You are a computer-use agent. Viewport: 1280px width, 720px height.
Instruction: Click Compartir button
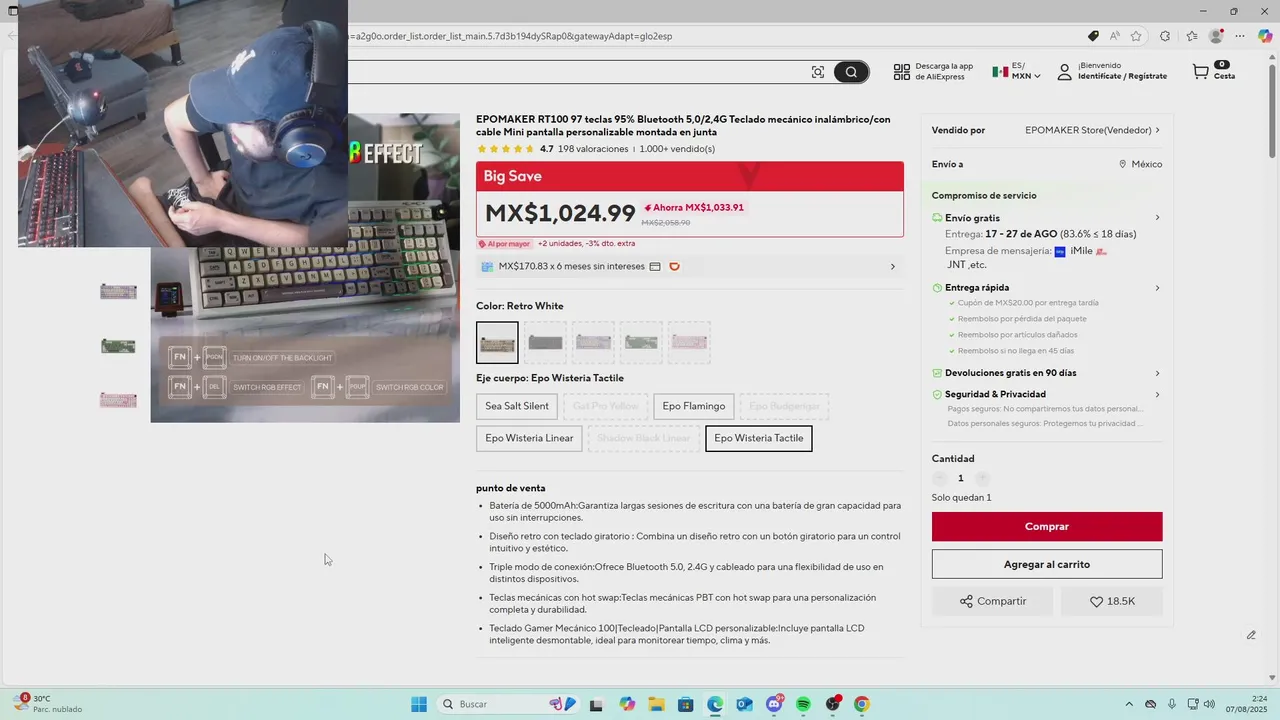point(993,601)
